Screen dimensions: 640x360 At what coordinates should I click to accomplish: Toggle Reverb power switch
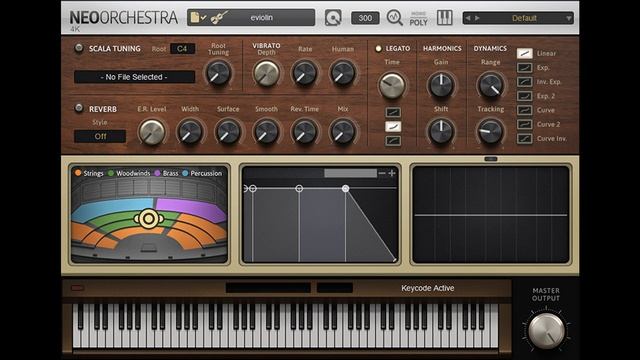pyautogui.click(x=79, y=108)
